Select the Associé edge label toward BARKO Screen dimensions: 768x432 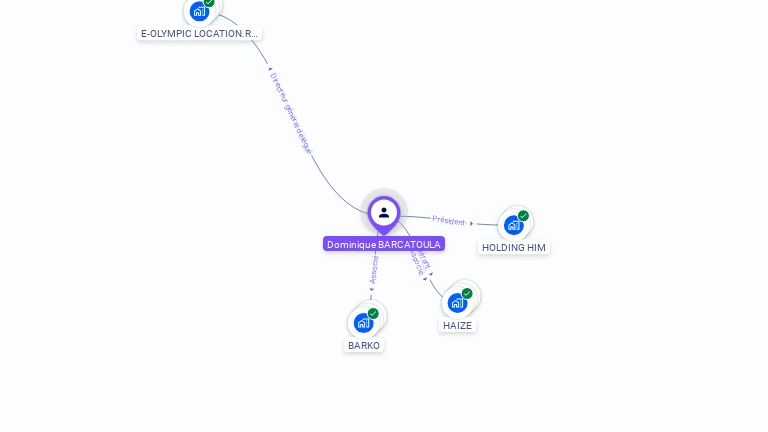(x=374, y=269)
